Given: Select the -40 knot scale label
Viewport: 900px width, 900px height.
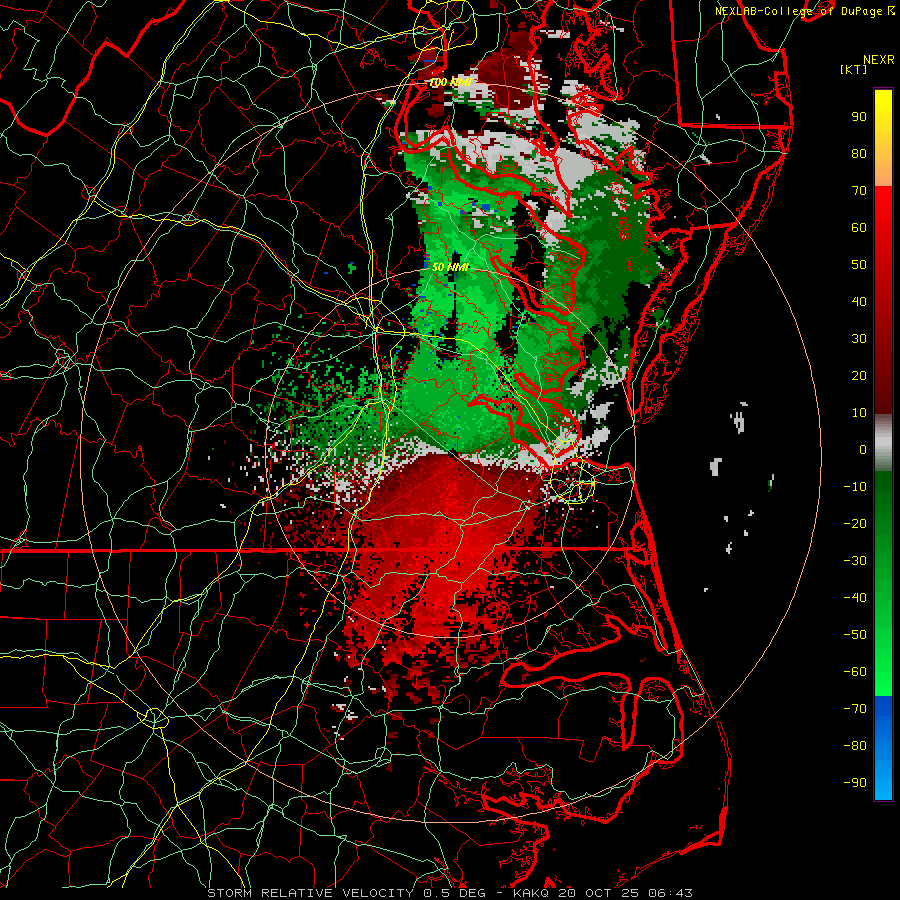Looking at the screenshot, I should coord(855,598).
